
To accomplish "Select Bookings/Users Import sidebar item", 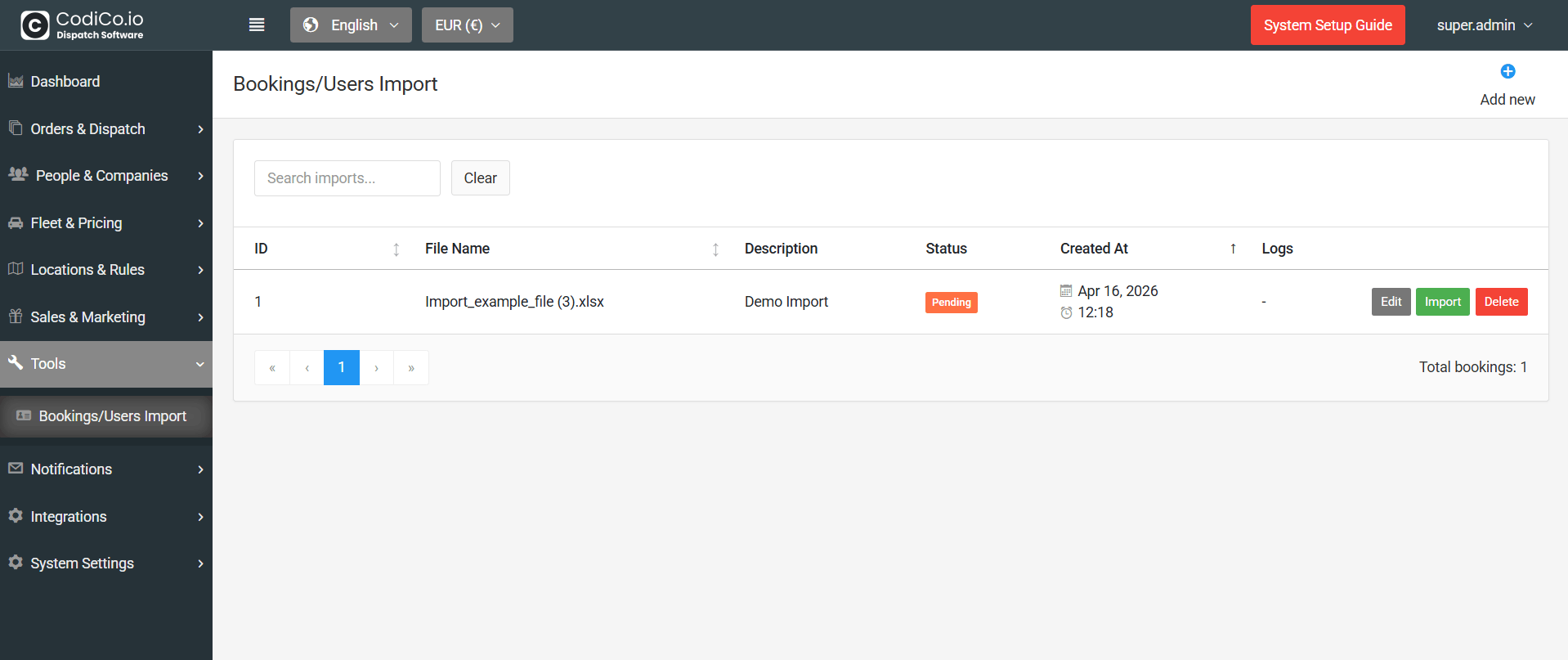I will pyautogui.click(x=112, y=416).
